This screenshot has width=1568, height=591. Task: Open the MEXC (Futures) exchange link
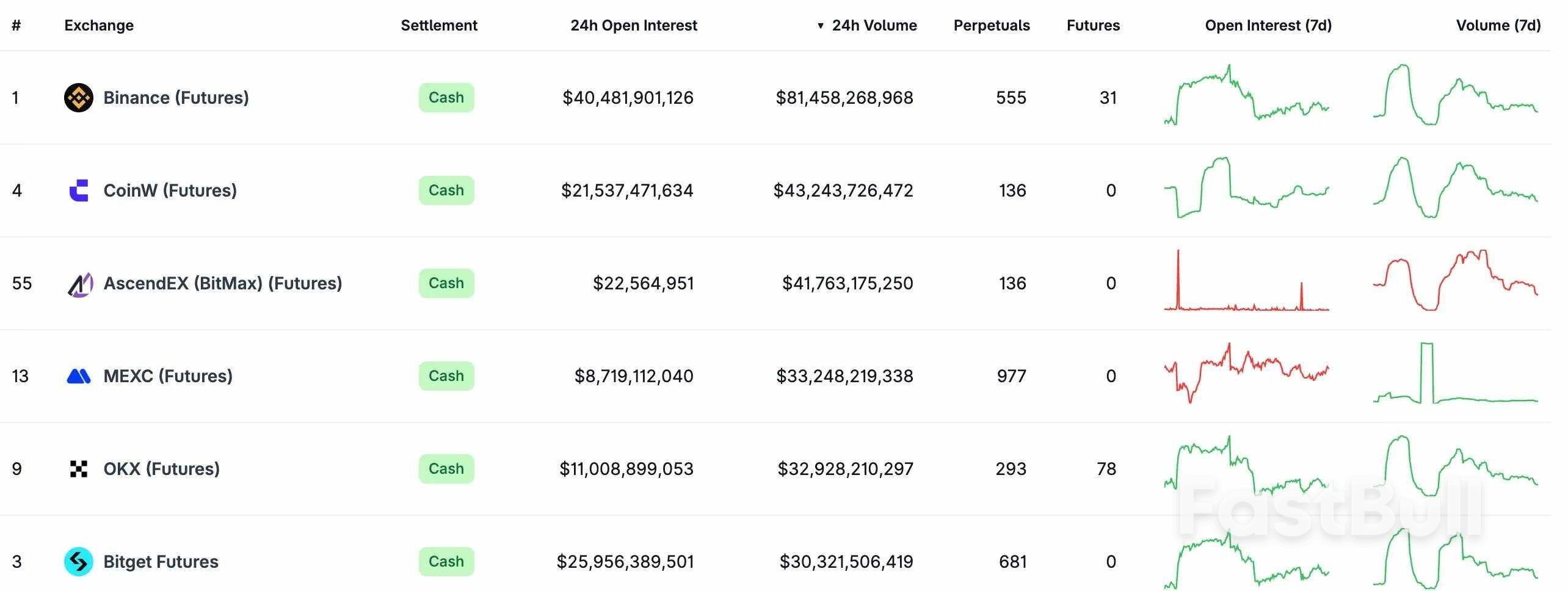[168, 376]
